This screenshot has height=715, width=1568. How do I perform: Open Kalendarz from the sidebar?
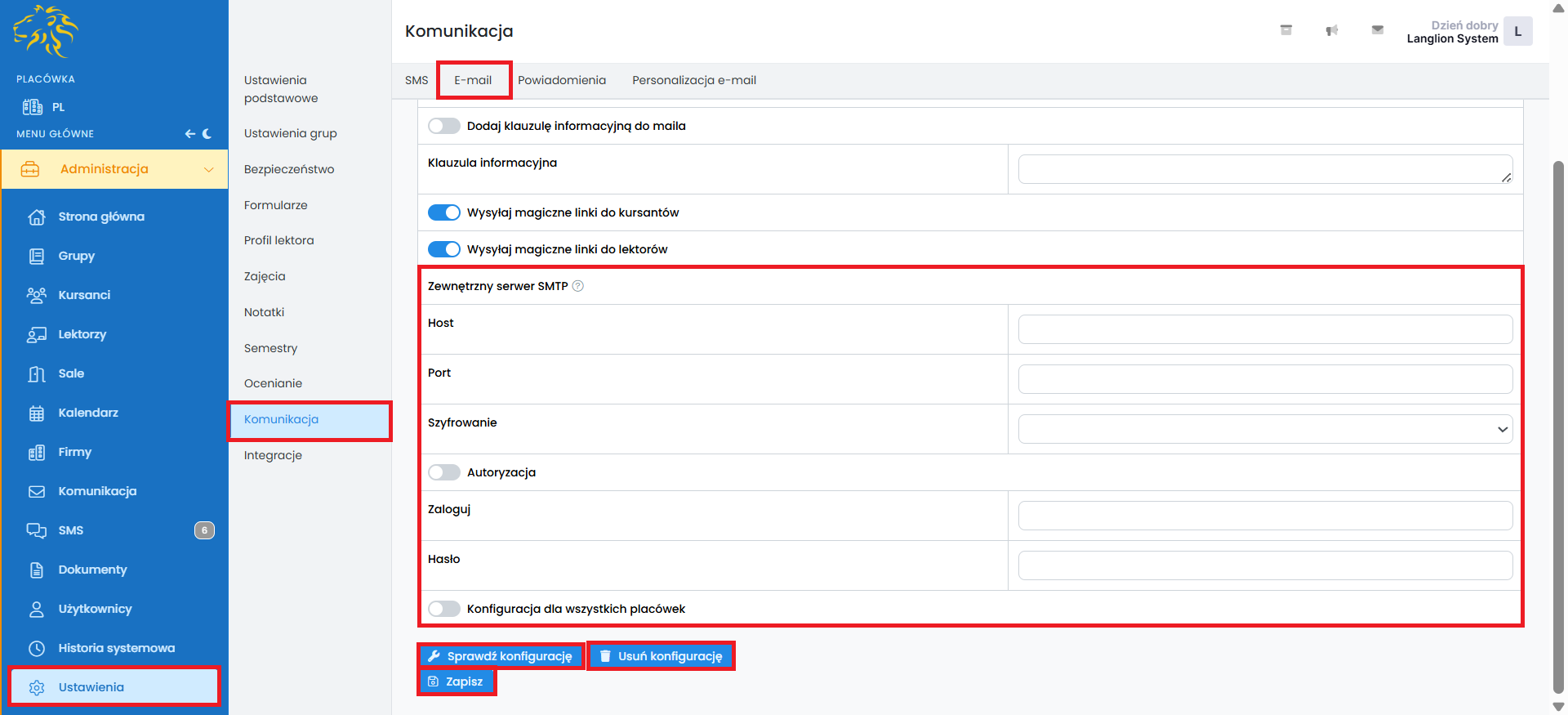pos(88,413)
